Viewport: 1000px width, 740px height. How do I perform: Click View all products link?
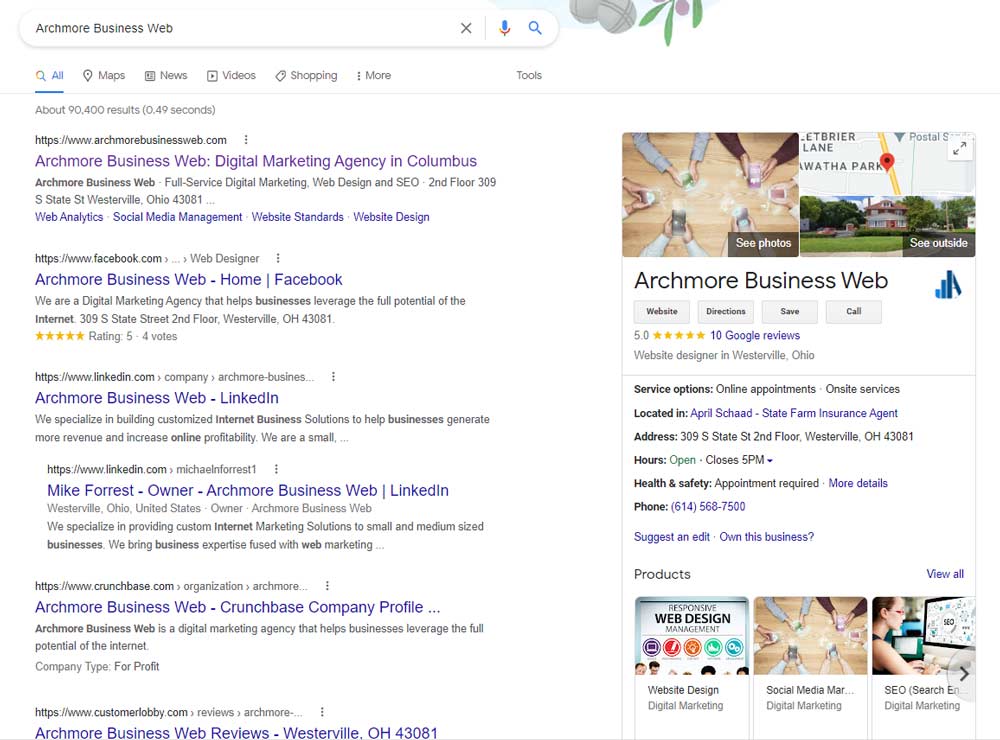click(x=945, y=574)
